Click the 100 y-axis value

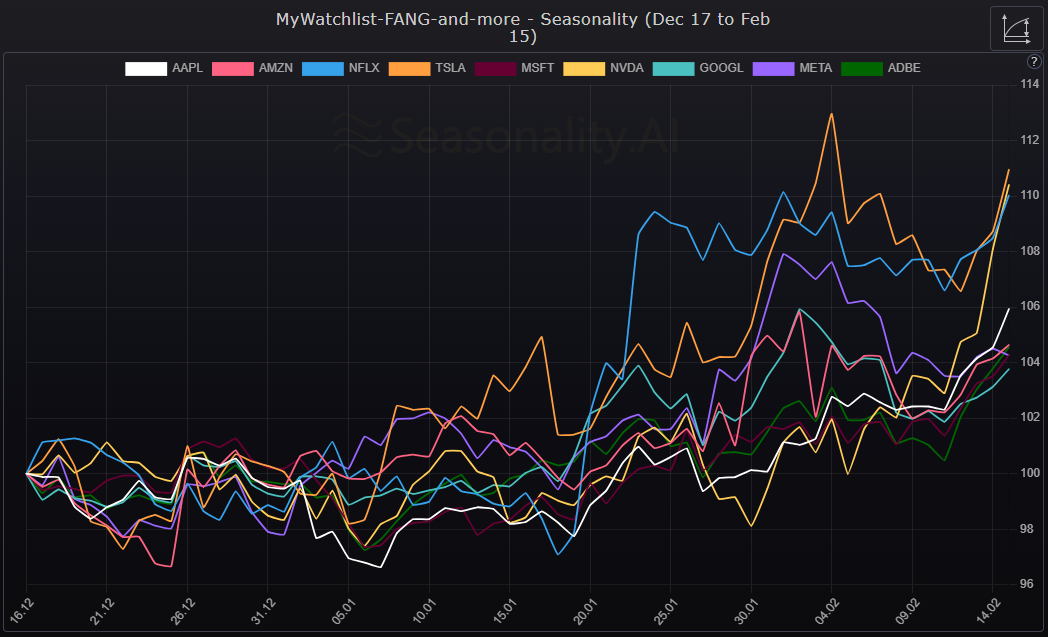coord(1030,473)
